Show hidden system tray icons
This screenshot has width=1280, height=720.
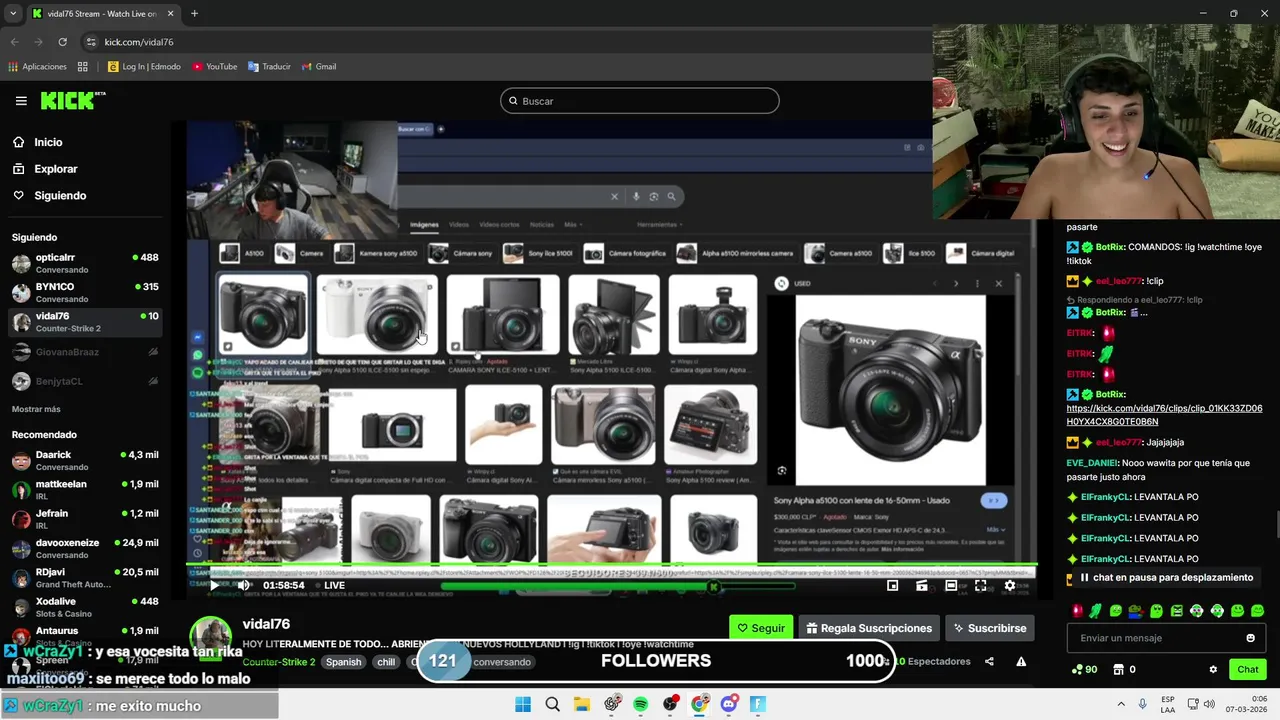click(x=1121, y=704)
